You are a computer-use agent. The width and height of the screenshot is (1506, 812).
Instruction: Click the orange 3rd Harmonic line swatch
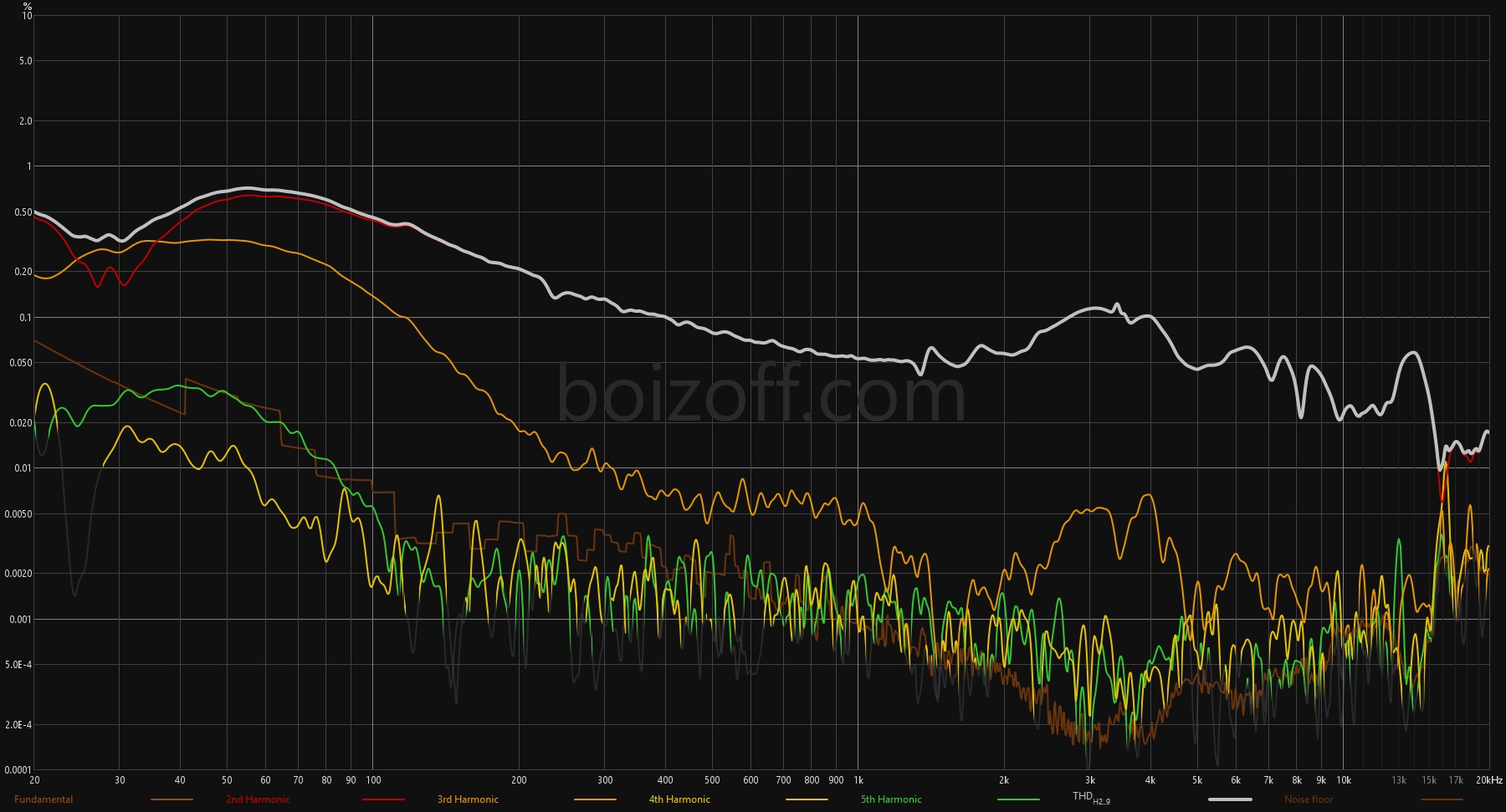[595, 800]
